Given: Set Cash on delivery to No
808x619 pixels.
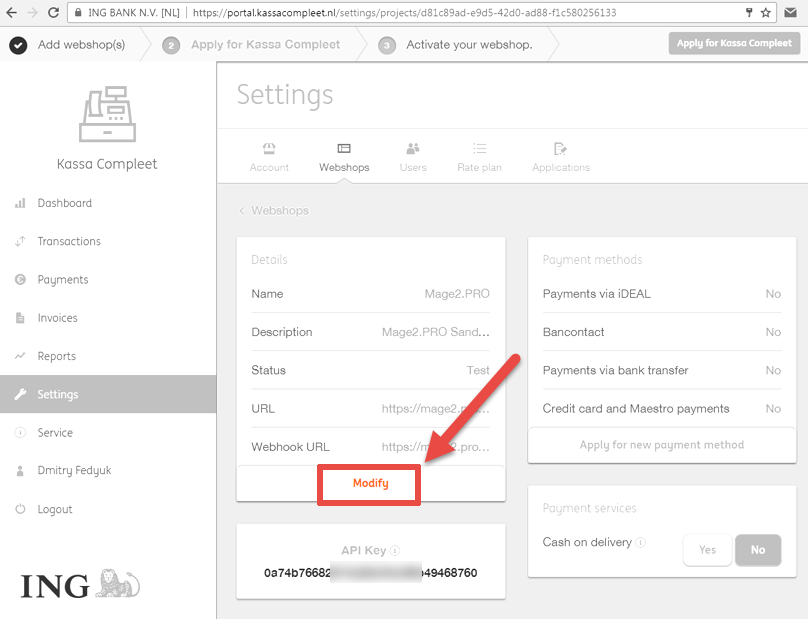Looking at the screenshot, I should (x=758, y=550).
